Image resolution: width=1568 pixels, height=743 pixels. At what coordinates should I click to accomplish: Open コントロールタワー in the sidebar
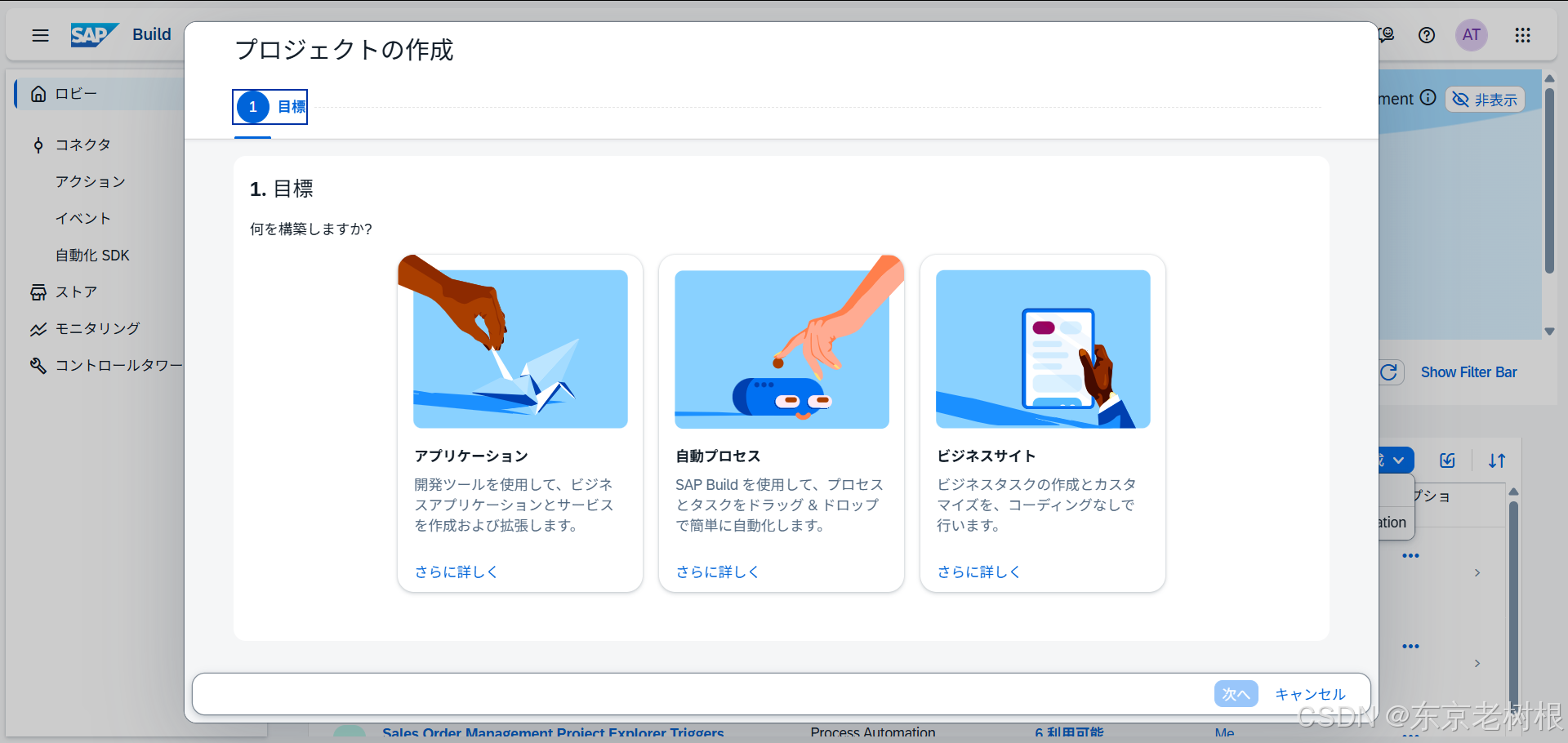click(118, 366)
